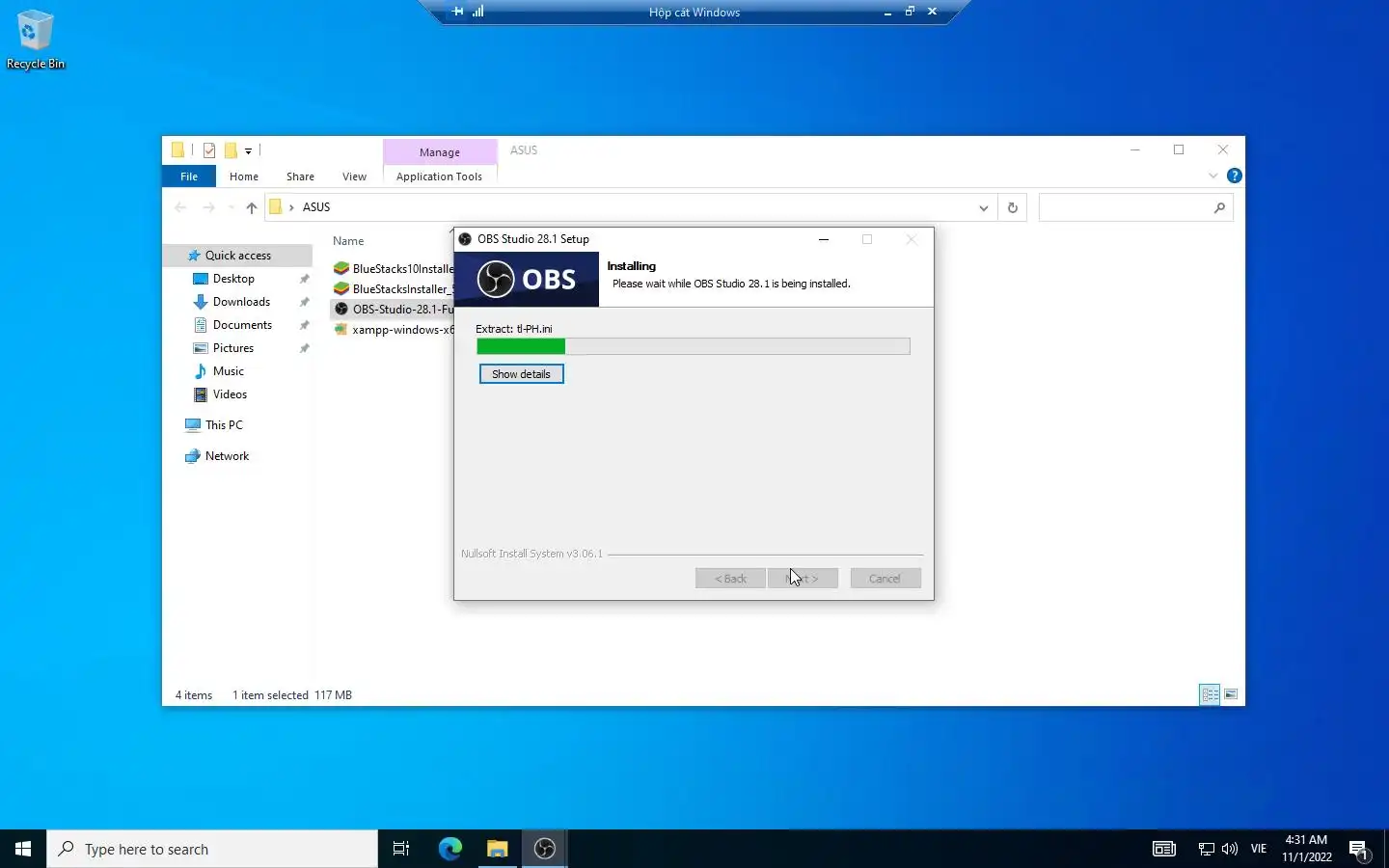Select the BlueStacksInstaller file
1389x868 pixels.
point(393,289)
